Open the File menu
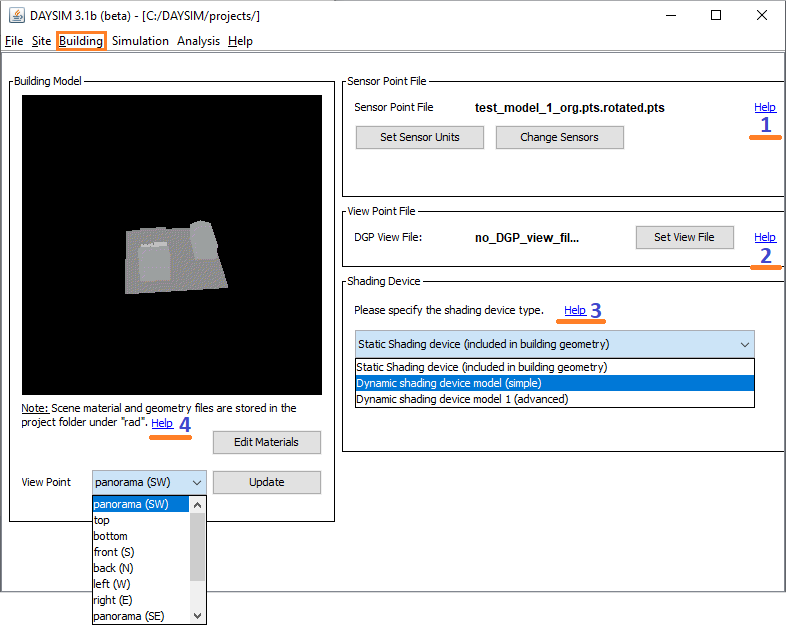This screenshot has width=786, height=636. point(14,41)
